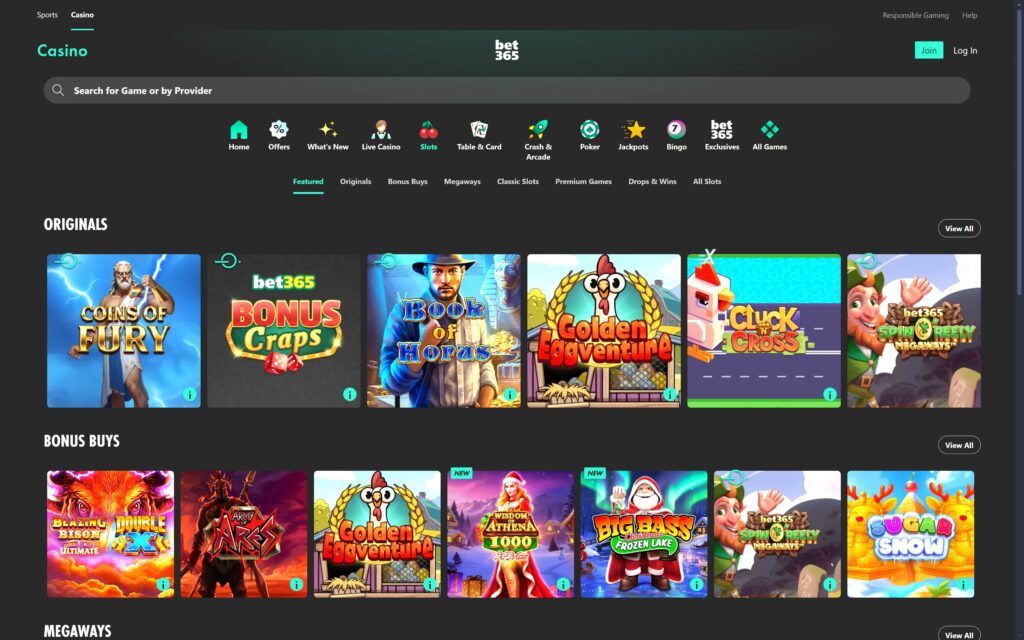The height and width of the screenshot is (640, 1024).
Task: Click the Join button
Action: [x=929, y=49]
